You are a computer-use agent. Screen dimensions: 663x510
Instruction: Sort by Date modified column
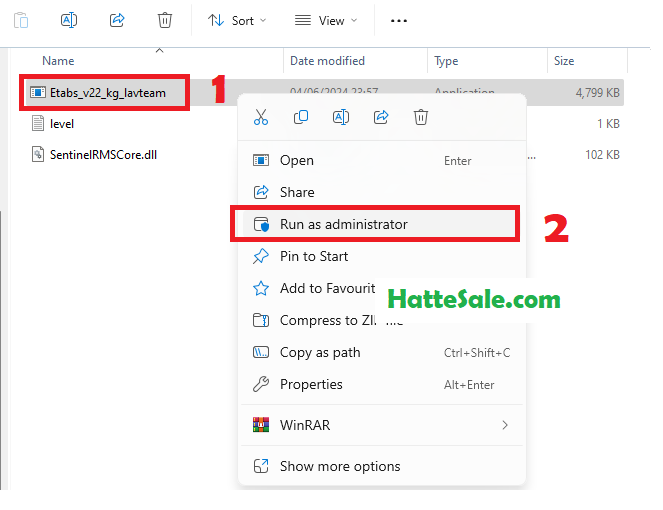[327, 61]
